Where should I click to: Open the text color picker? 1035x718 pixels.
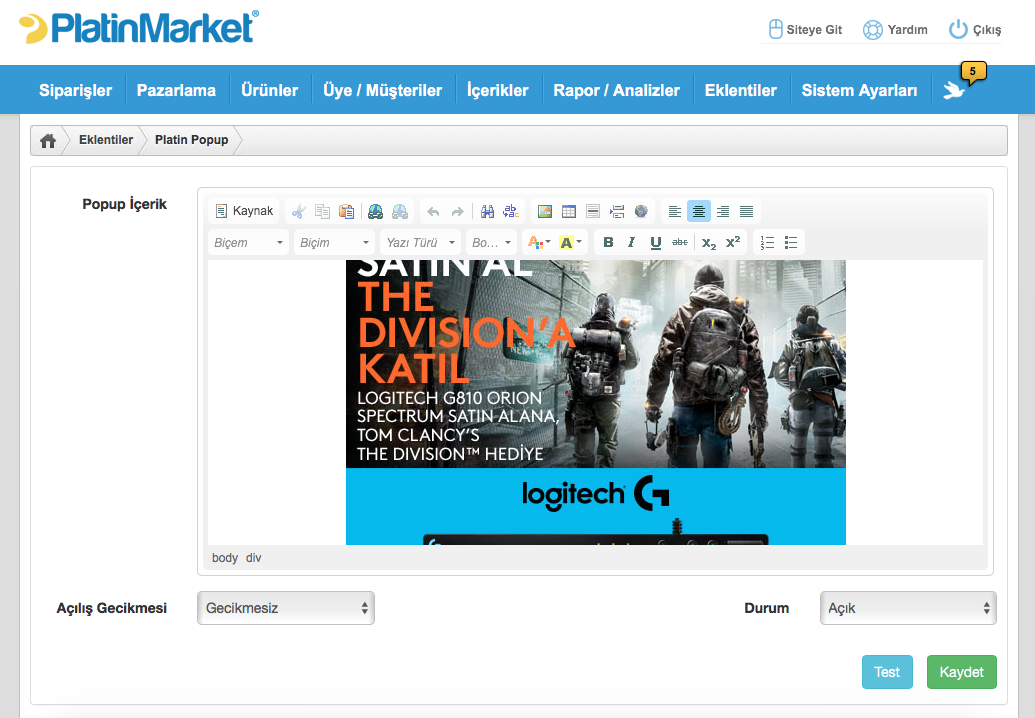[x=539, y=243]
